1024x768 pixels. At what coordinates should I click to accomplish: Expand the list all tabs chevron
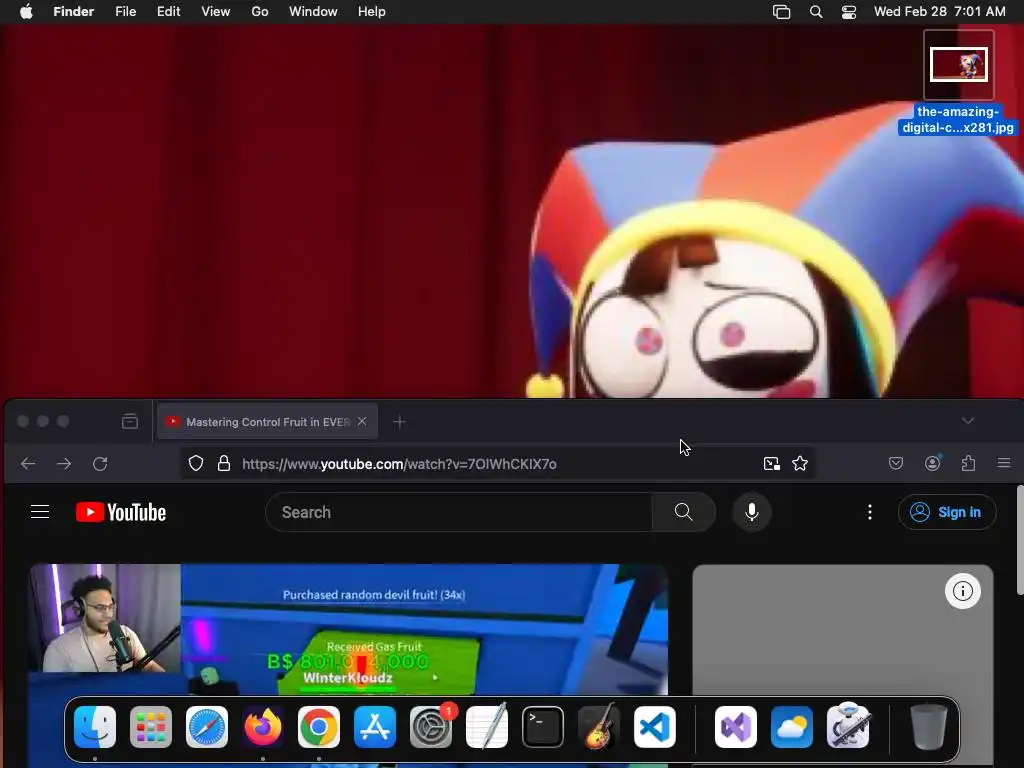click(x=968, y=421)
